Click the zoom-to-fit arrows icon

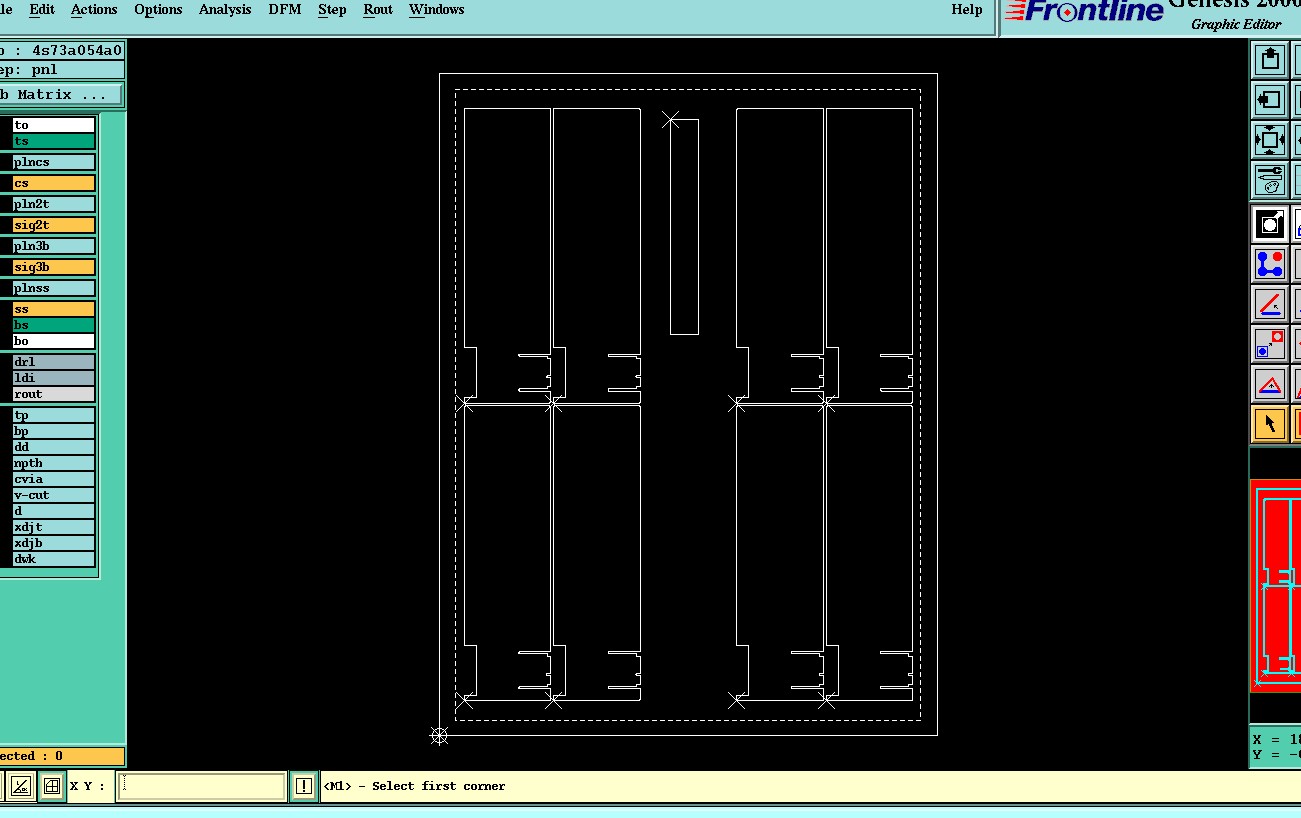[1270, 140]
